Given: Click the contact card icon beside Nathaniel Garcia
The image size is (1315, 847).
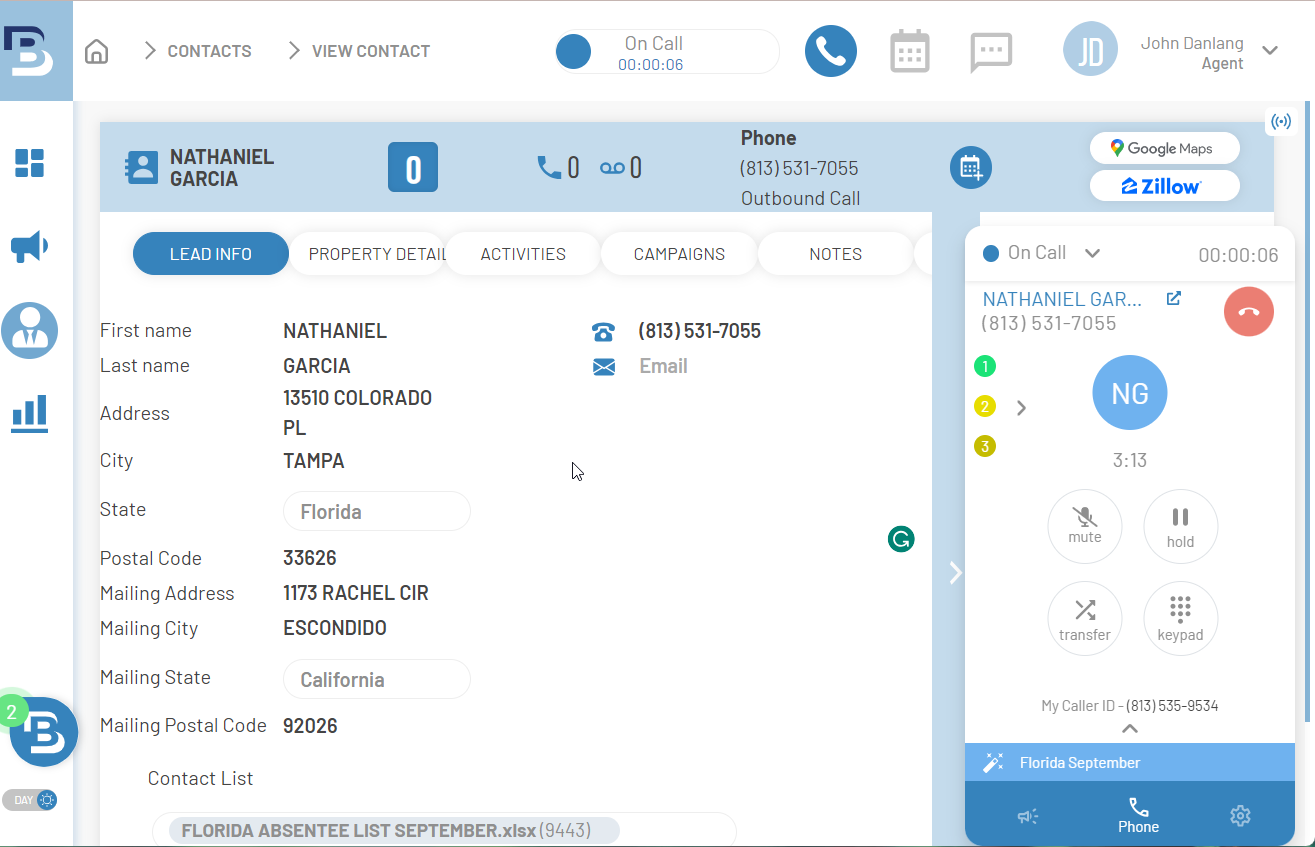Looking at the screenshot, I should click(x=142, y=168).
